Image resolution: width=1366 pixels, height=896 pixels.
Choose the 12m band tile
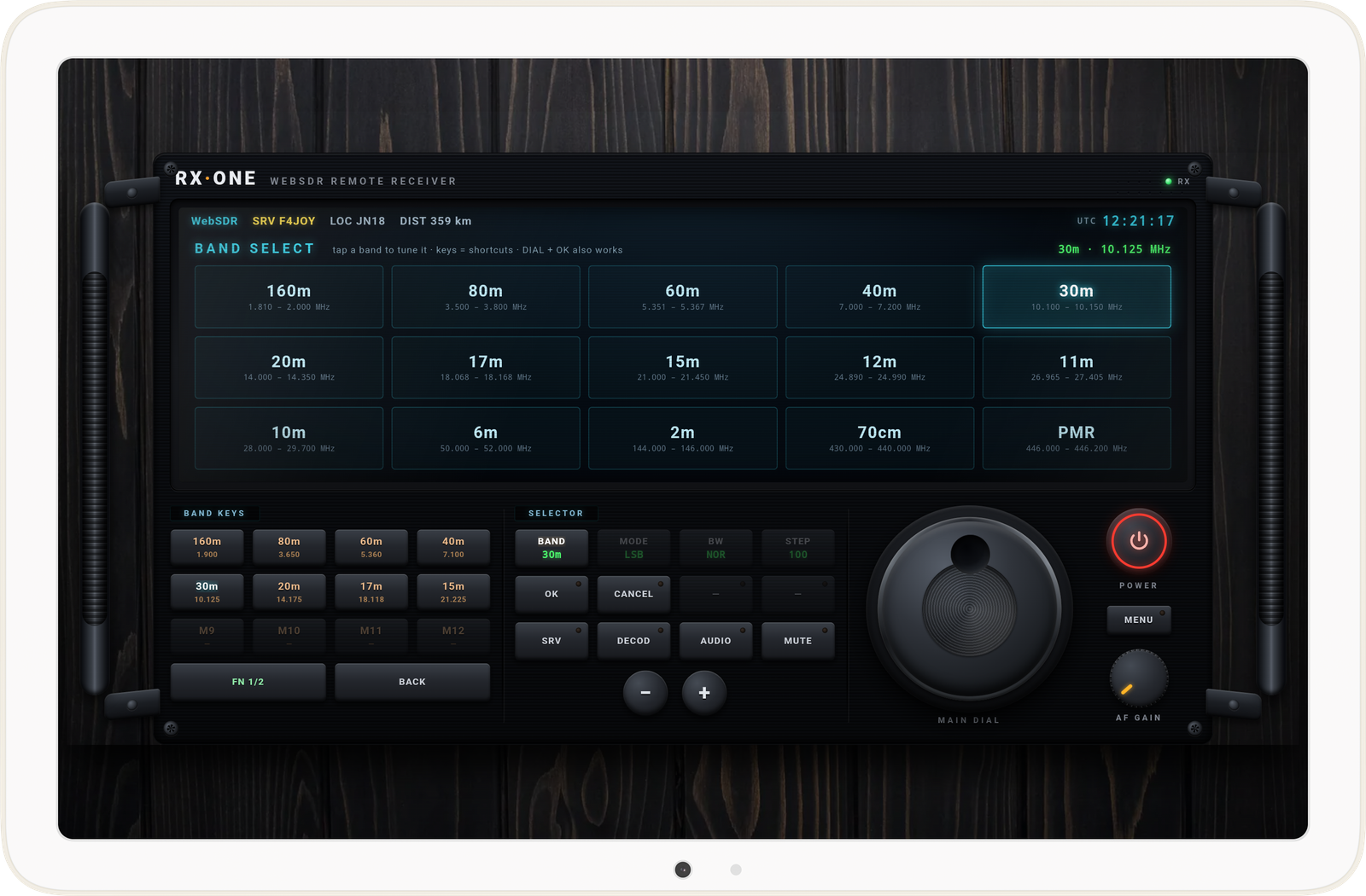click(x=879, y=367)
